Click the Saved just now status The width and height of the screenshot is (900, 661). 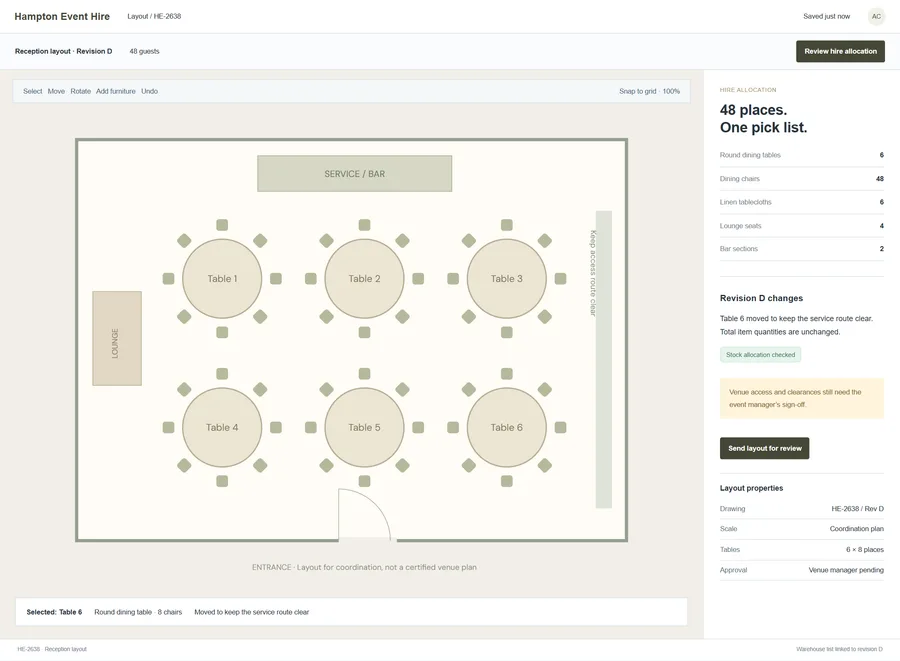[x=827, y=17]
